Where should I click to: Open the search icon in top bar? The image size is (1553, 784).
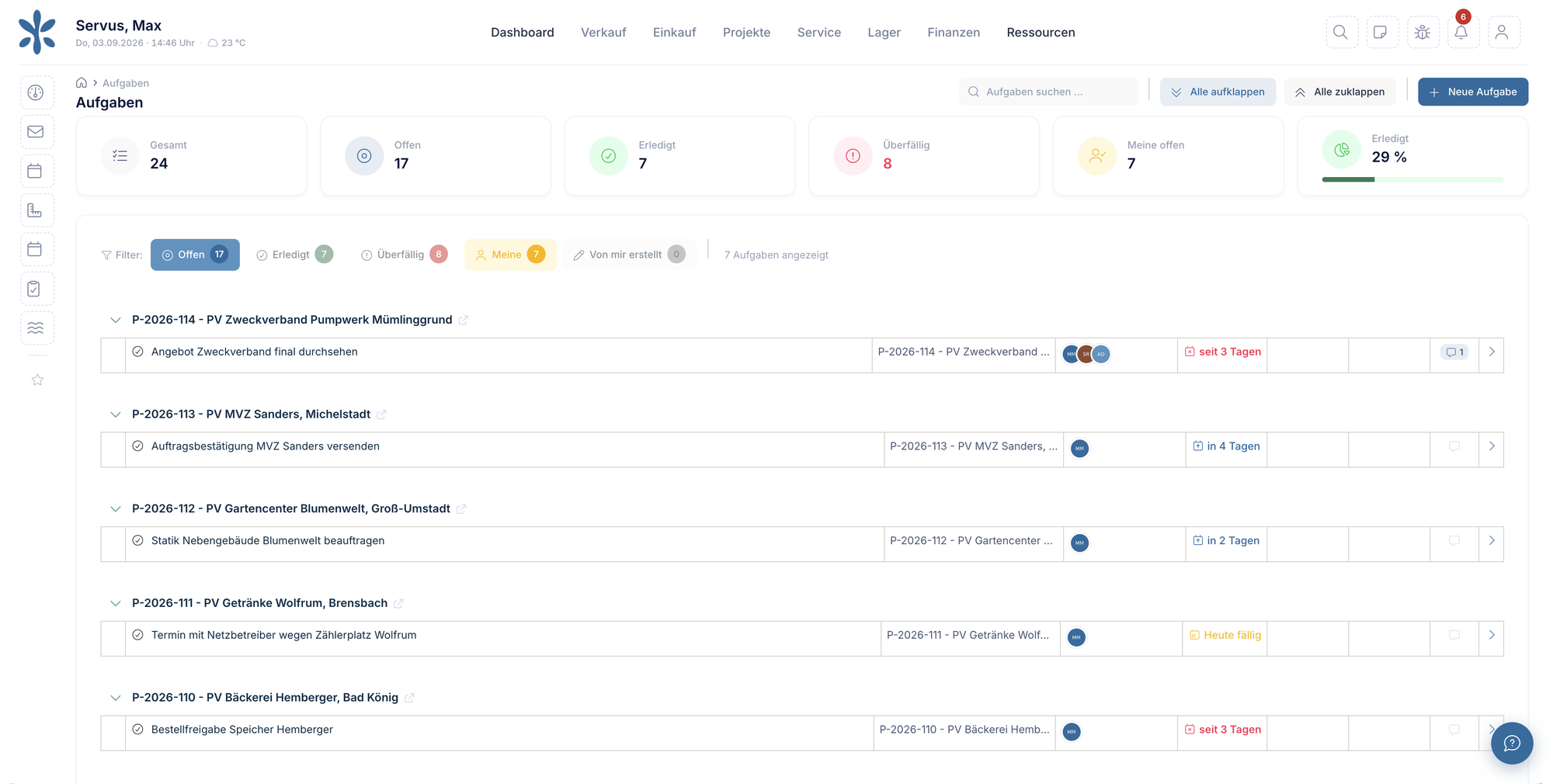[x=1341, y=33]
